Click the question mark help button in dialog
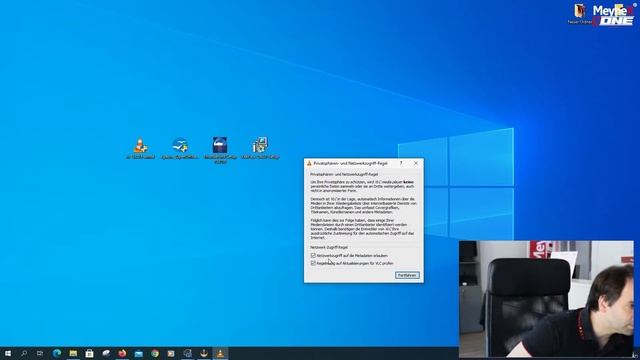The height and width of the screenshot is (360, 640). (401, 163)
